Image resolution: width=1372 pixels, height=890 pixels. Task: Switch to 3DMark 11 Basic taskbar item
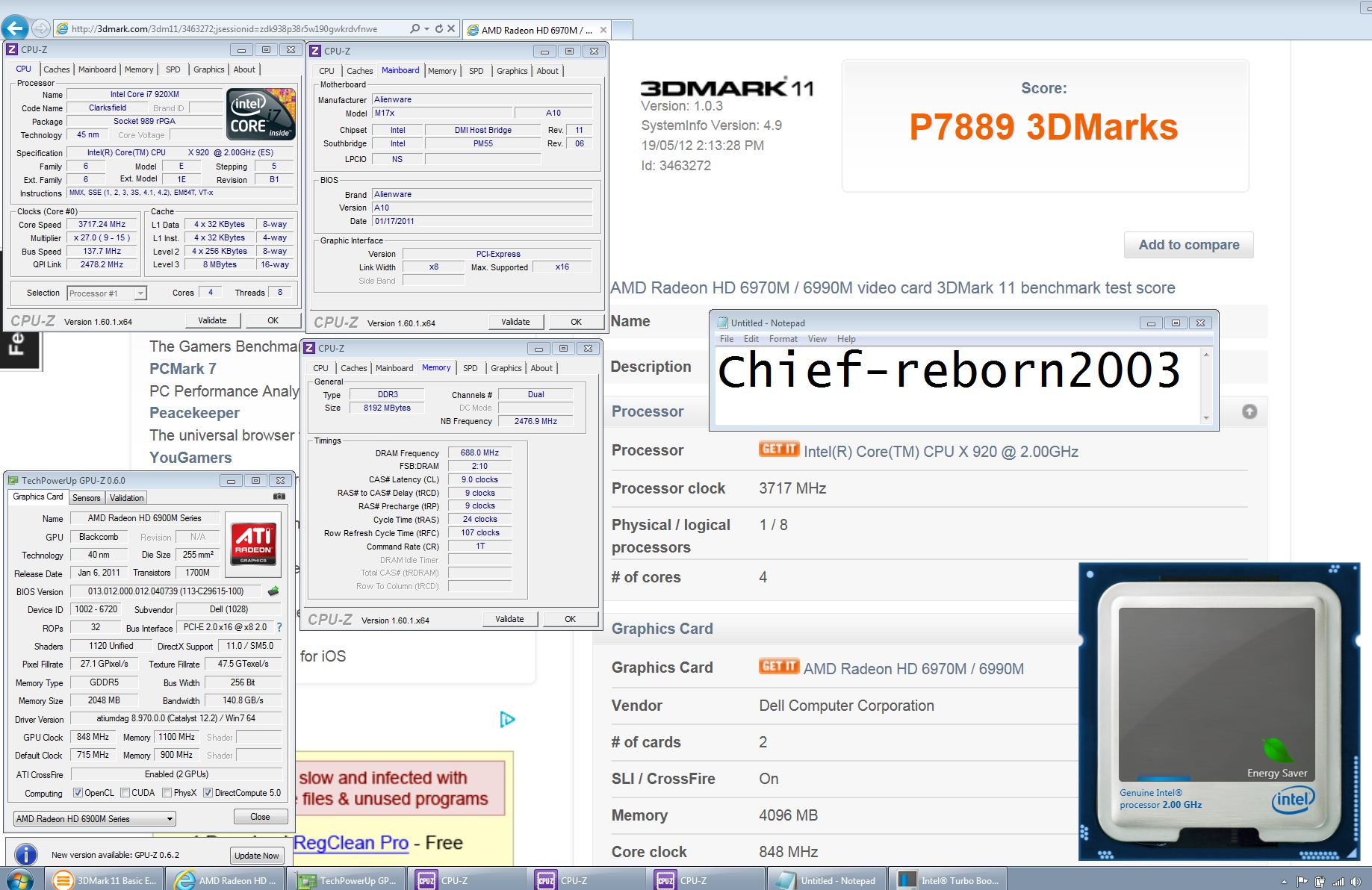tap(105, 880)
